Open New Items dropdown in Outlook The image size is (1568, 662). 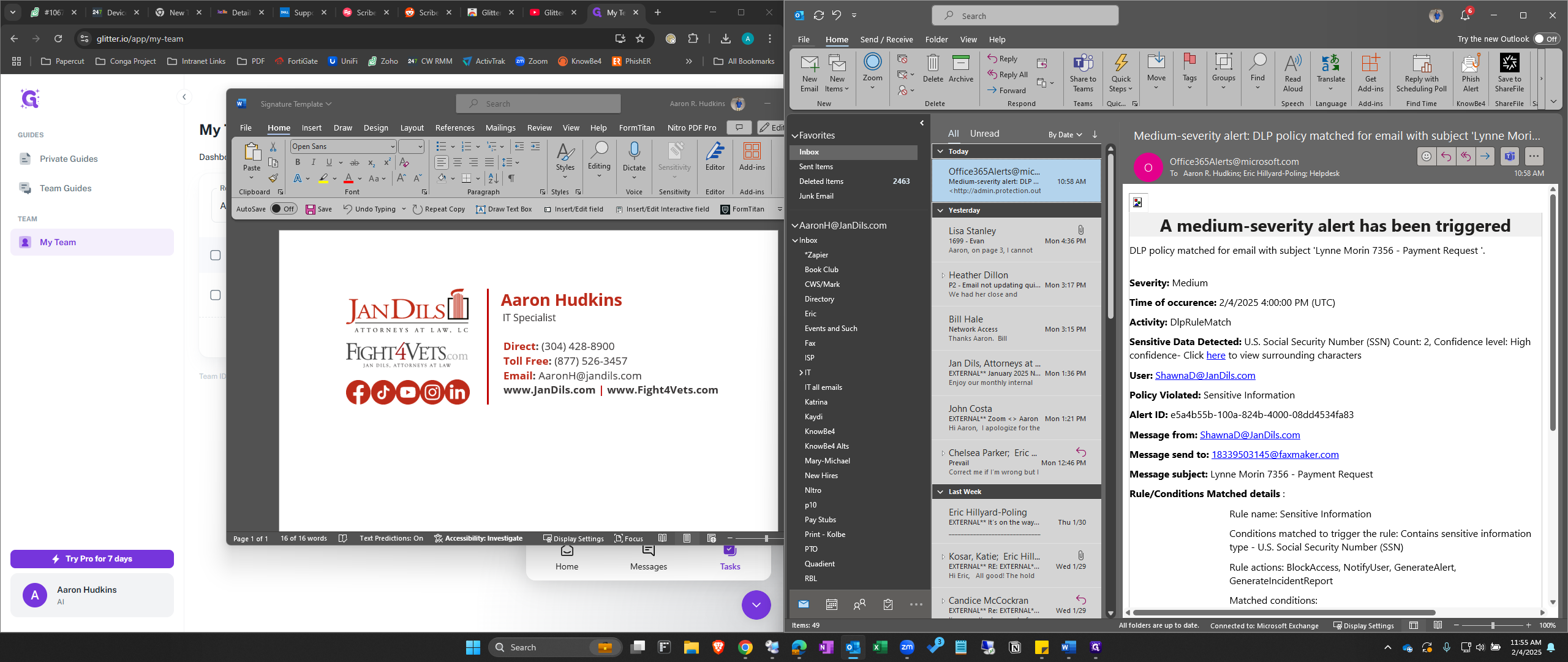coord(837,74)
